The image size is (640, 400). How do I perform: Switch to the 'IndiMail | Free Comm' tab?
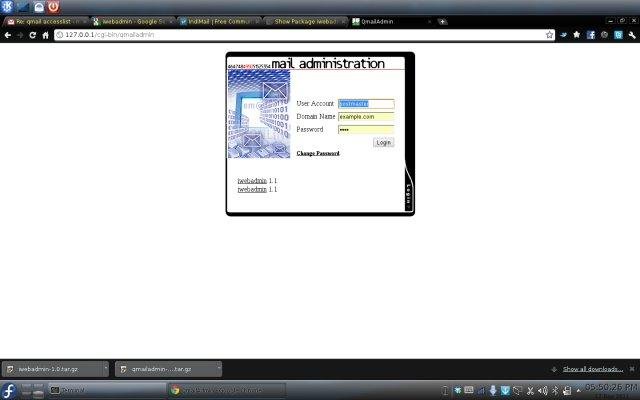point(220,22)
